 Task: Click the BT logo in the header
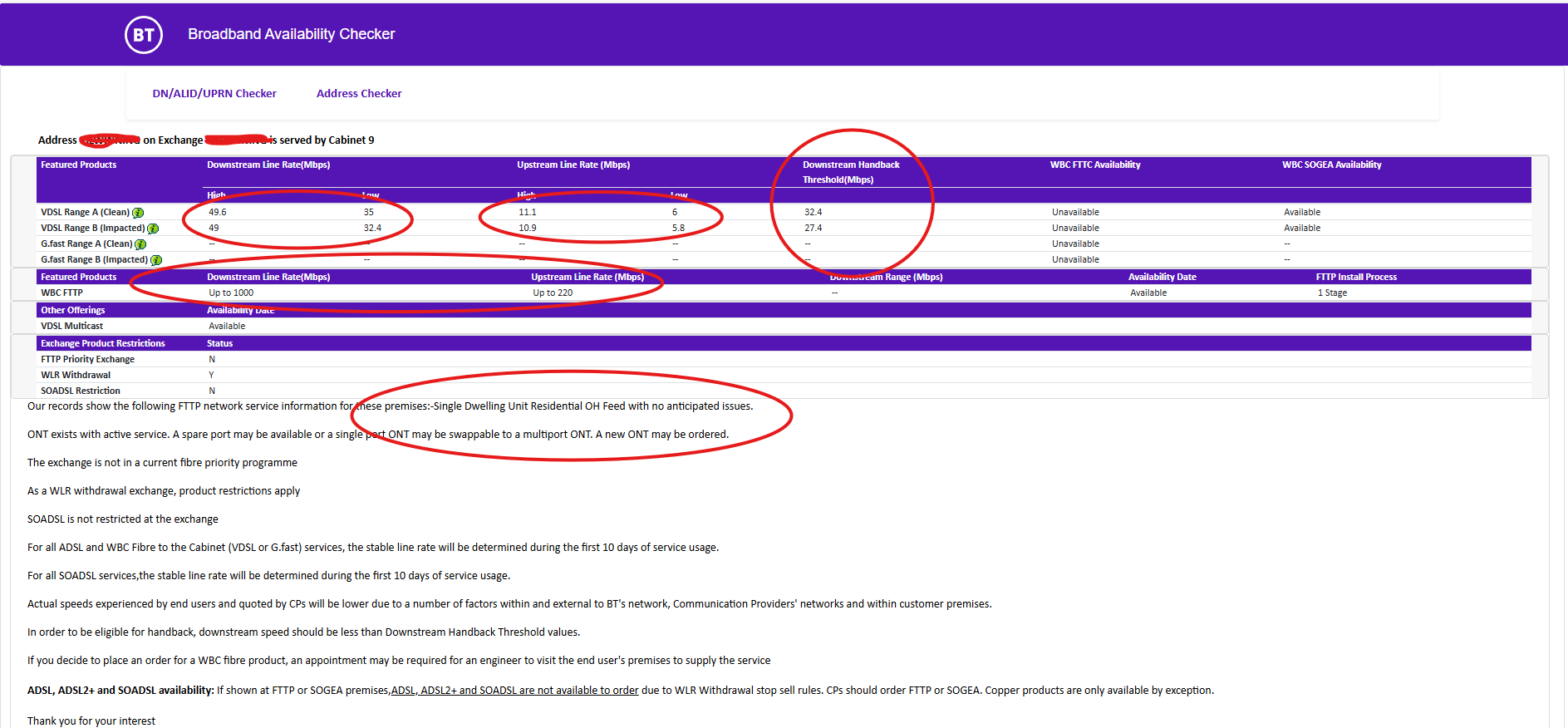pos(144,35)
